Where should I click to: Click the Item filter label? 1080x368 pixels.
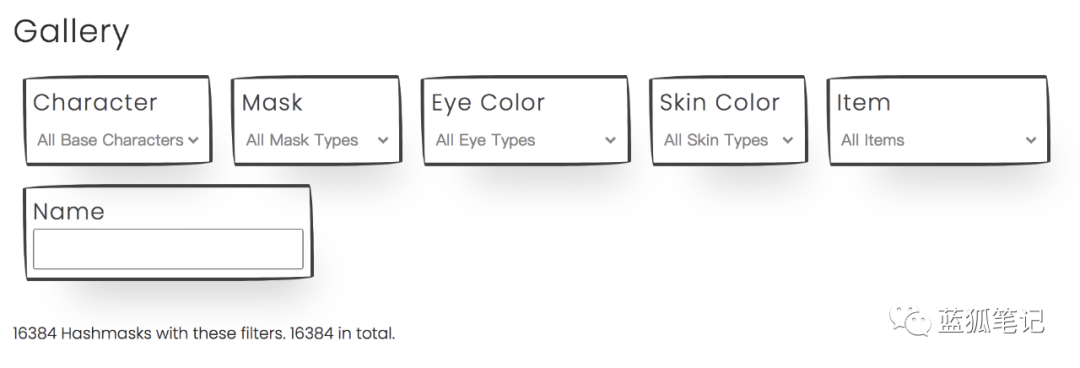[864, 102]
